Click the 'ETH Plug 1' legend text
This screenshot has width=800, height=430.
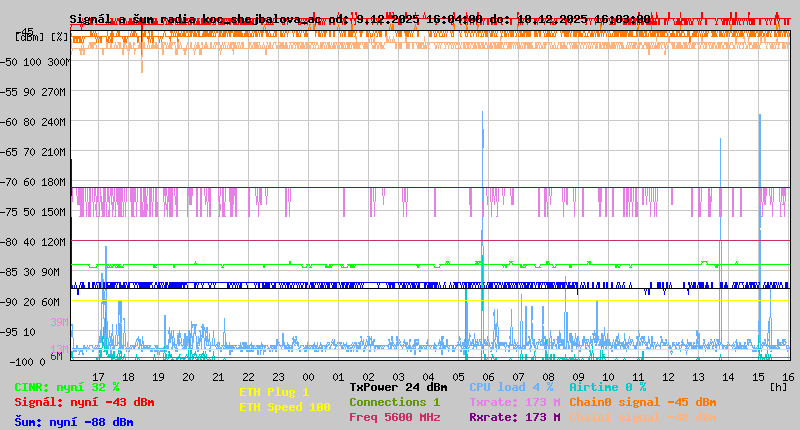(274, 392)
